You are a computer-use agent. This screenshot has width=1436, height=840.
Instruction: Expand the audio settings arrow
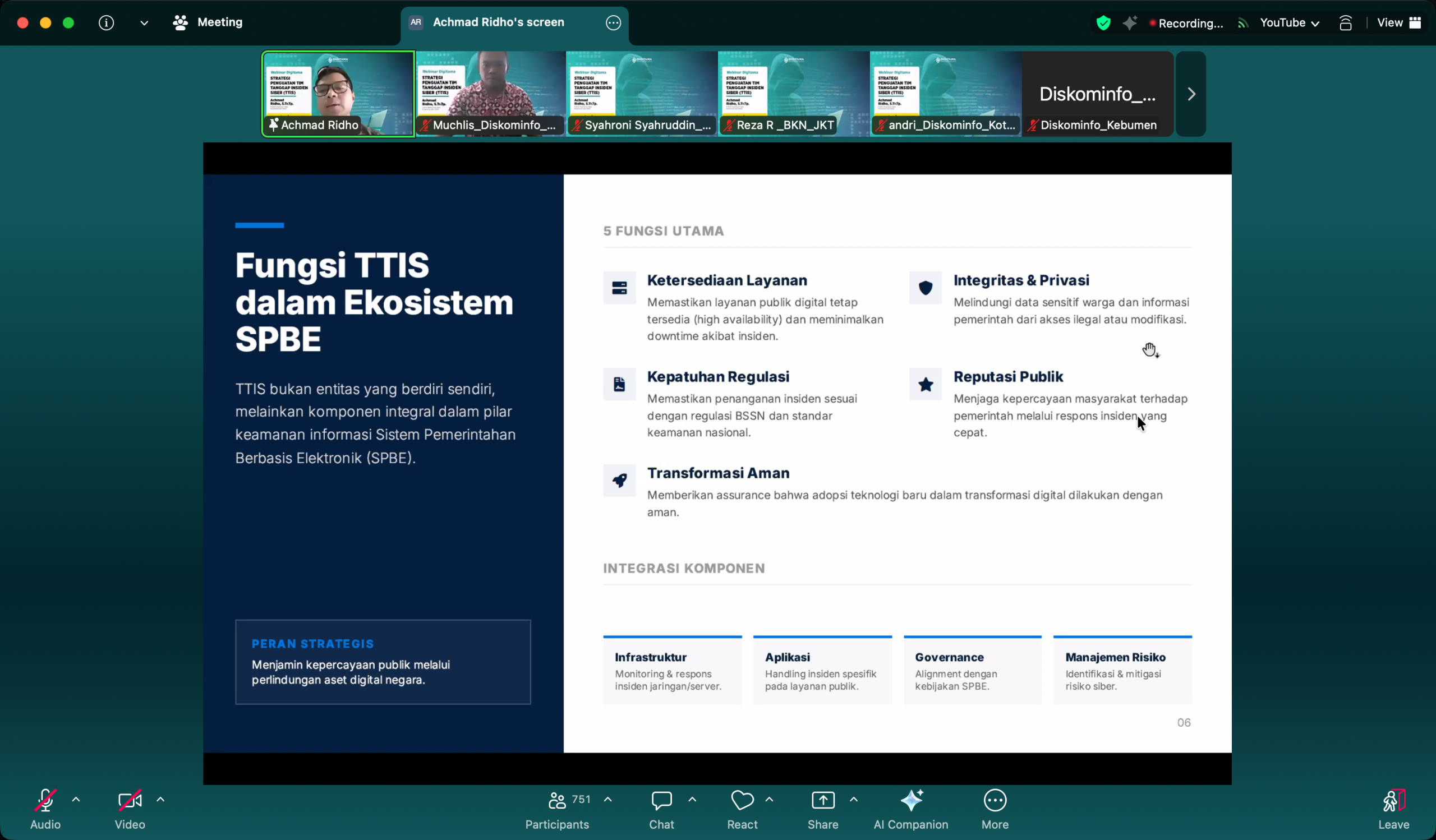(76, 800)
